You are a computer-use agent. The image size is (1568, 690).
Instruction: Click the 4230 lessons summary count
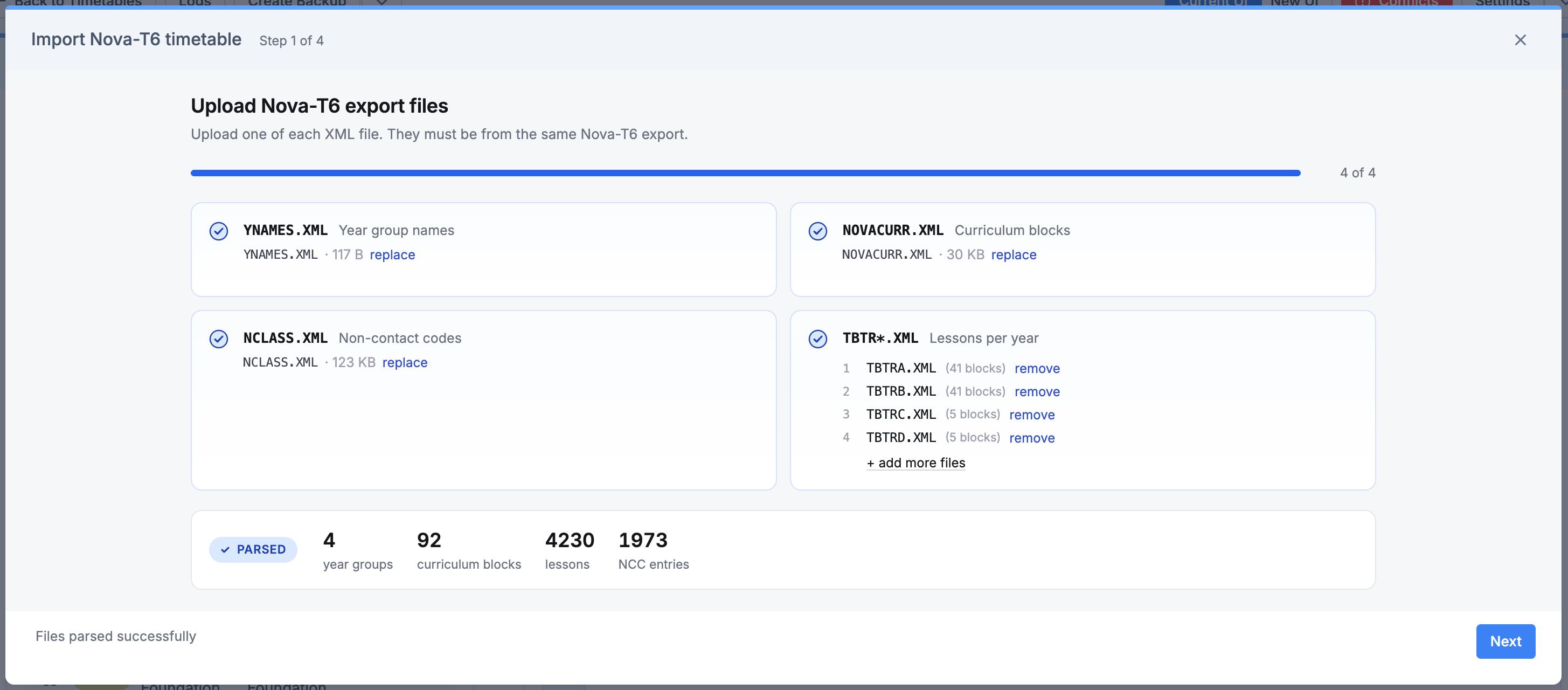[569, 550]
